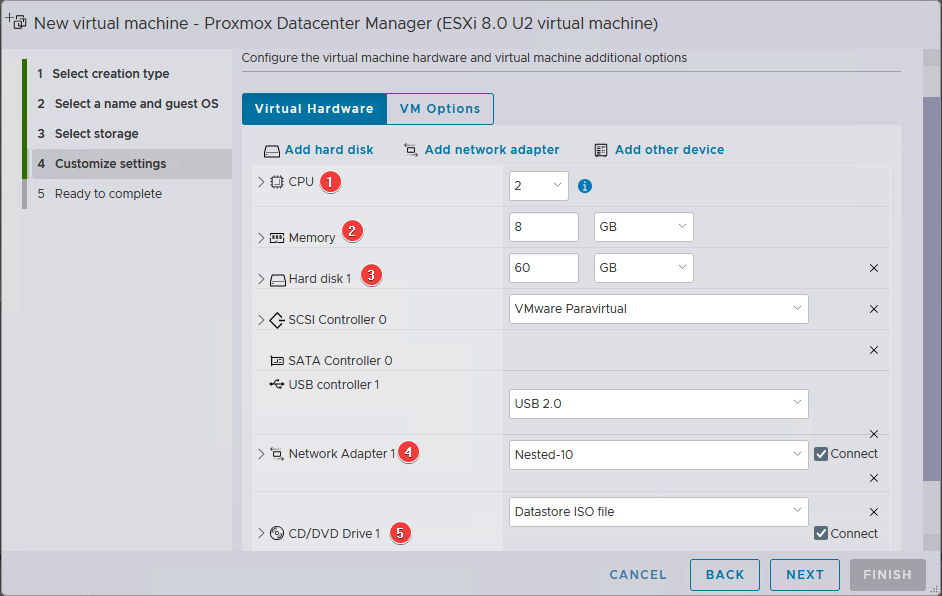942x596 pixels.
Task: Click the CD/DVD Drive 1 disc icon
Action: 278,533
